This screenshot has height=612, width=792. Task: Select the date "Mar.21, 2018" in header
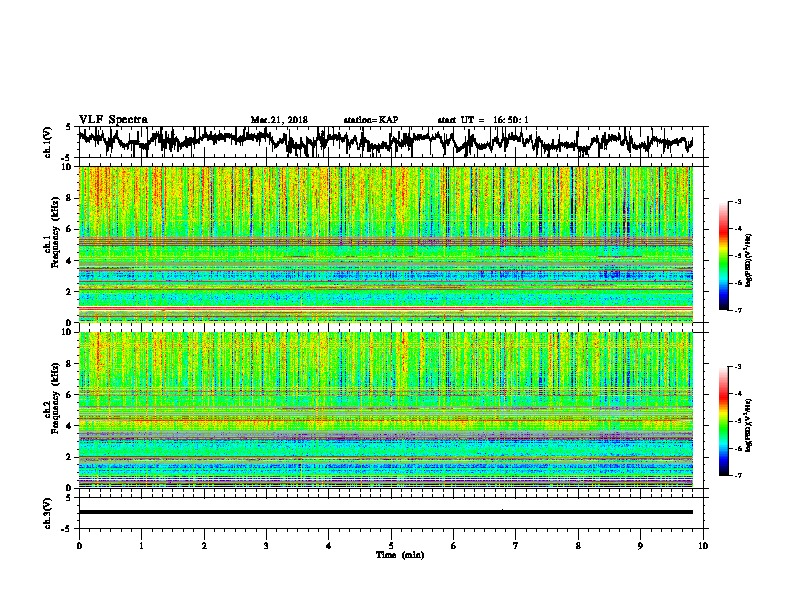coord(279,120)
